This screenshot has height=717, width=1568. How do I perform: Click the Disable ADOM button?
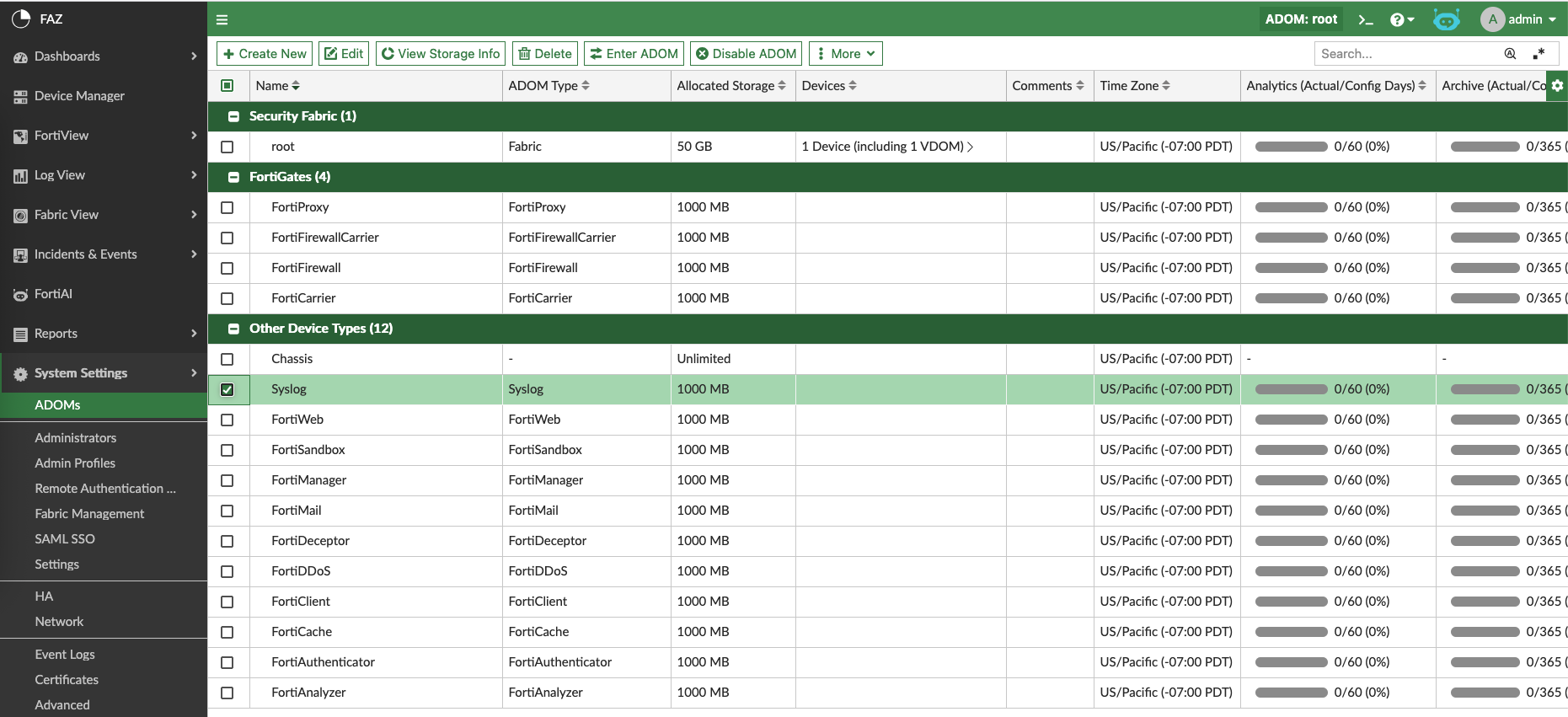746,54
